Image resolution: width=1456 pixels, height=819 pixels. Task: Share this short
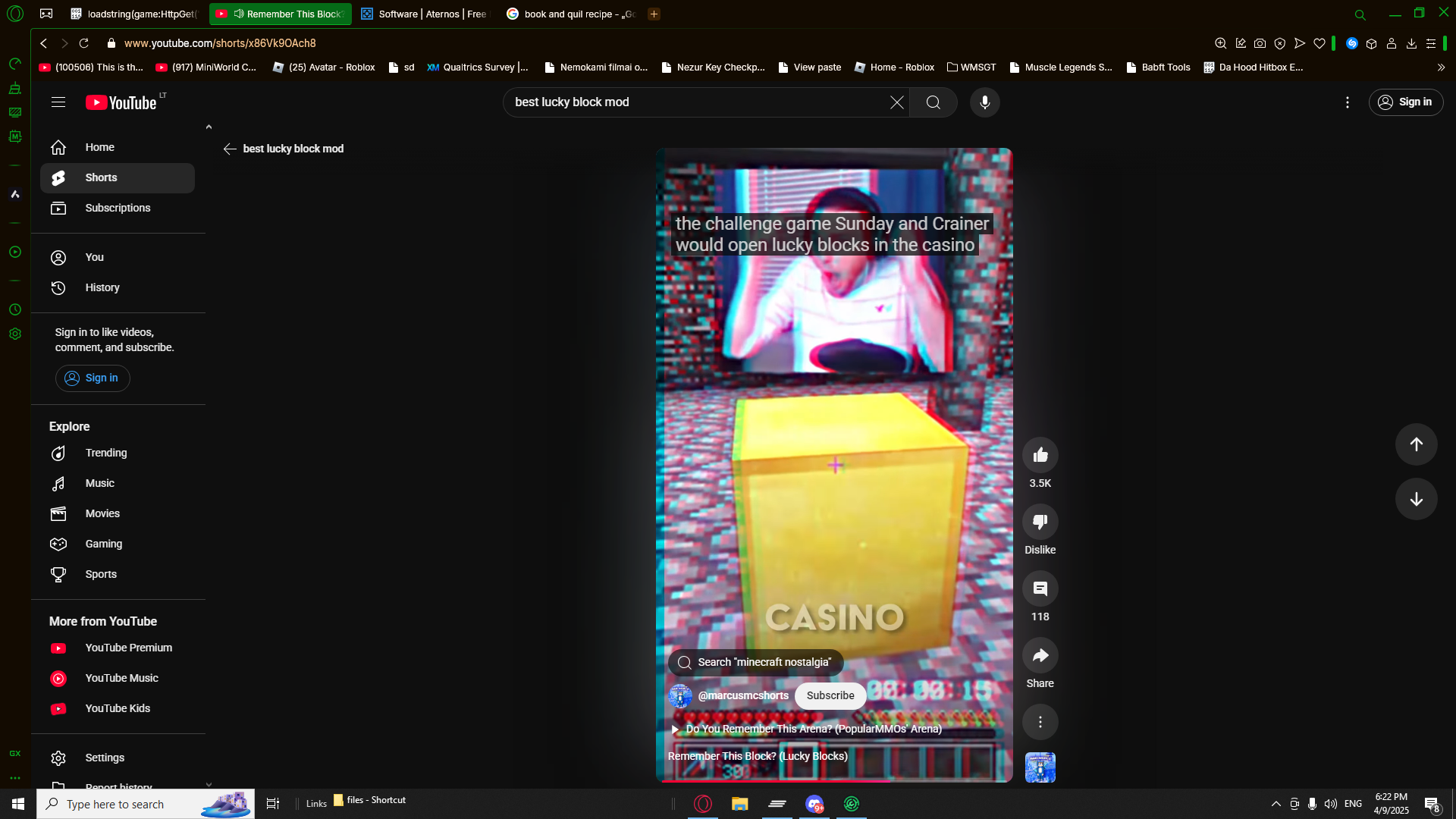click(x=1040, y=655)
